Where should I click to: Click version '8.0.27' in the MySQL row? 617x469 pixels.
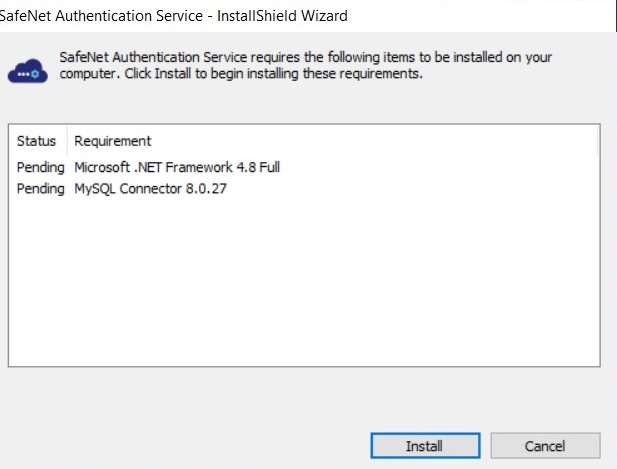click(x=207, y=188)
